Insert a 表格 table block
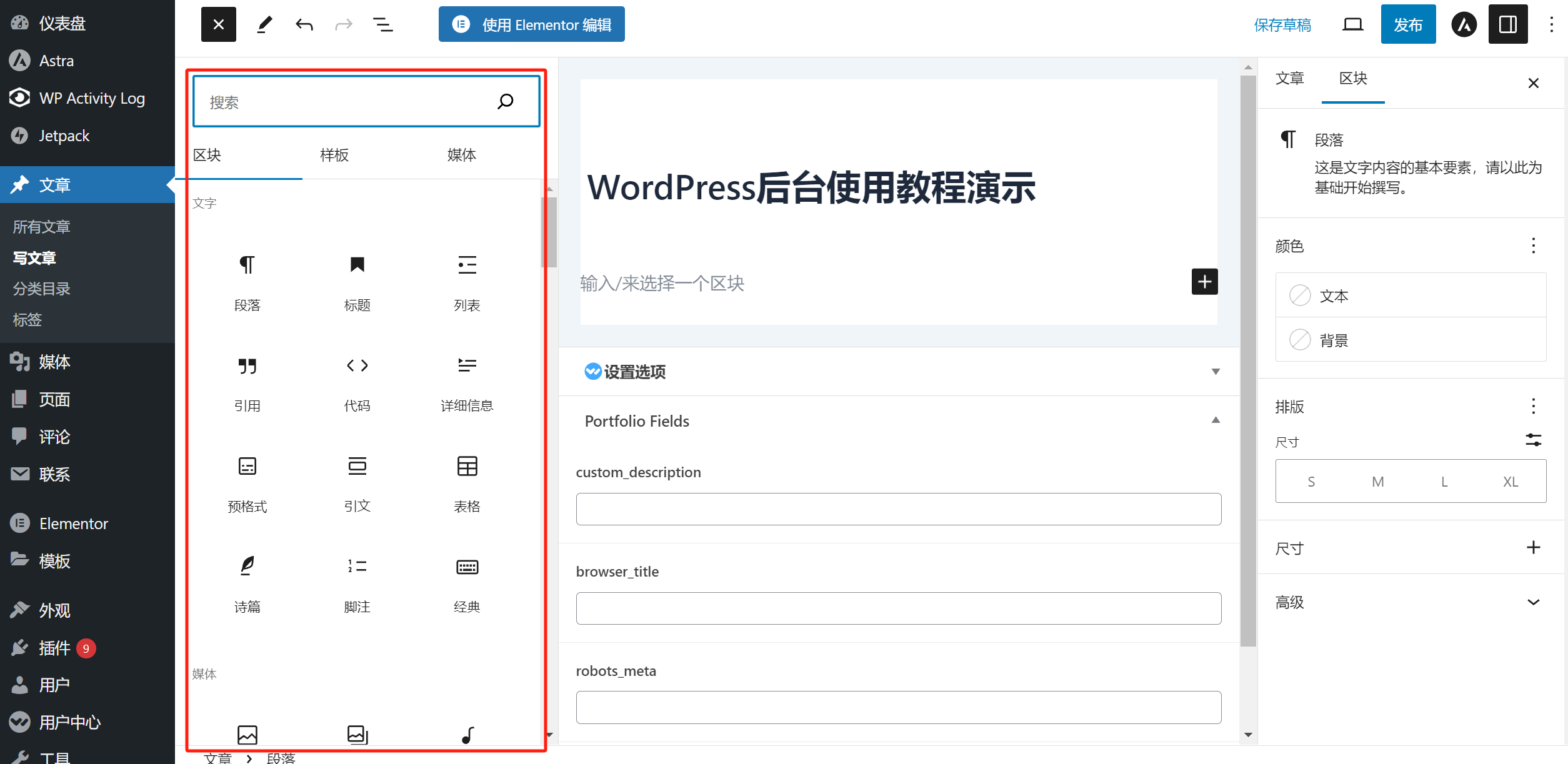Screen dimensions: 1568x764 tap(467, 484)
